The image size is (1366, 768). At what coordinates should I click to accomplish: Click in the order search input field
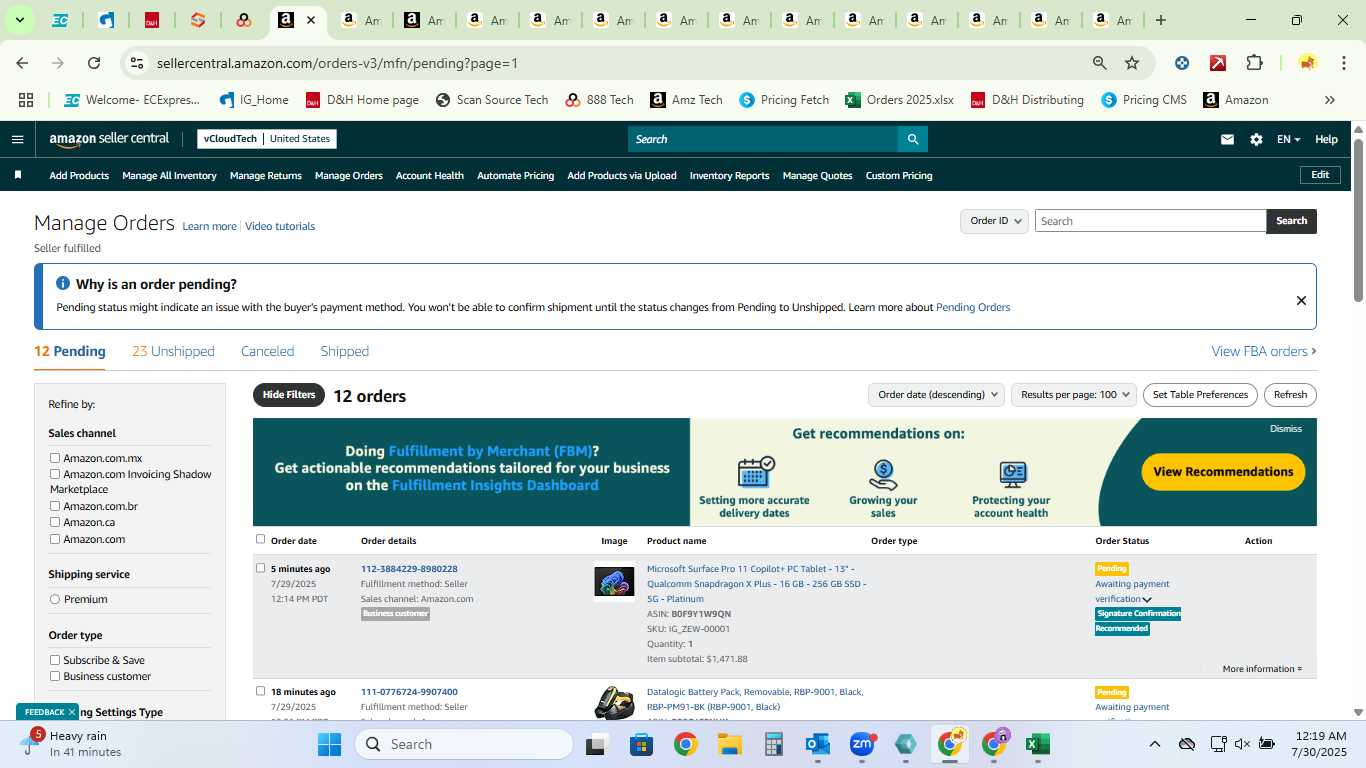click(x=1150, y=221)
